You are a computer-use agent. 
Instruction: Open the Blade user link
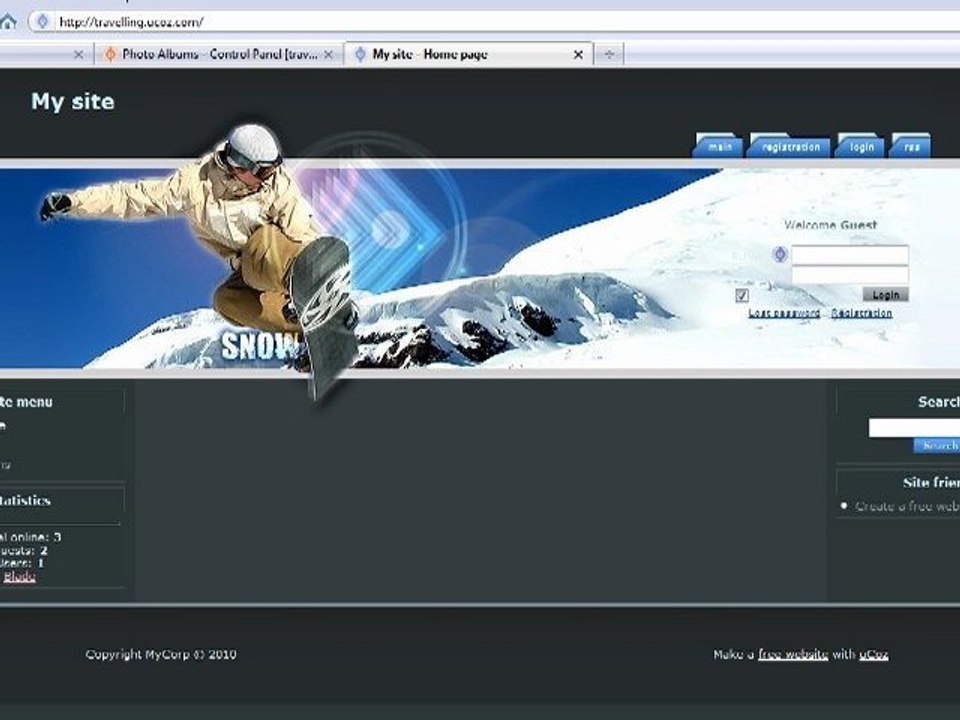pos(19,577)
